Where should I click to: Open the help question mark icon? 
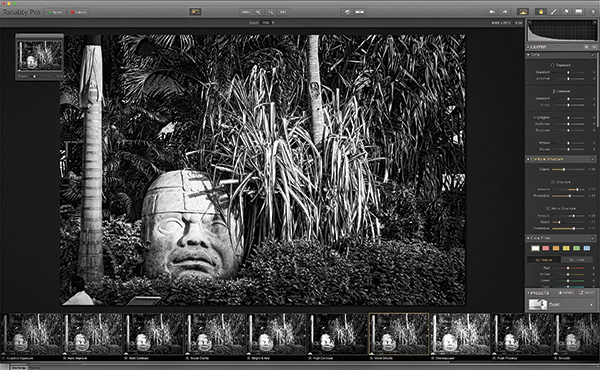[x=593, y=12]
